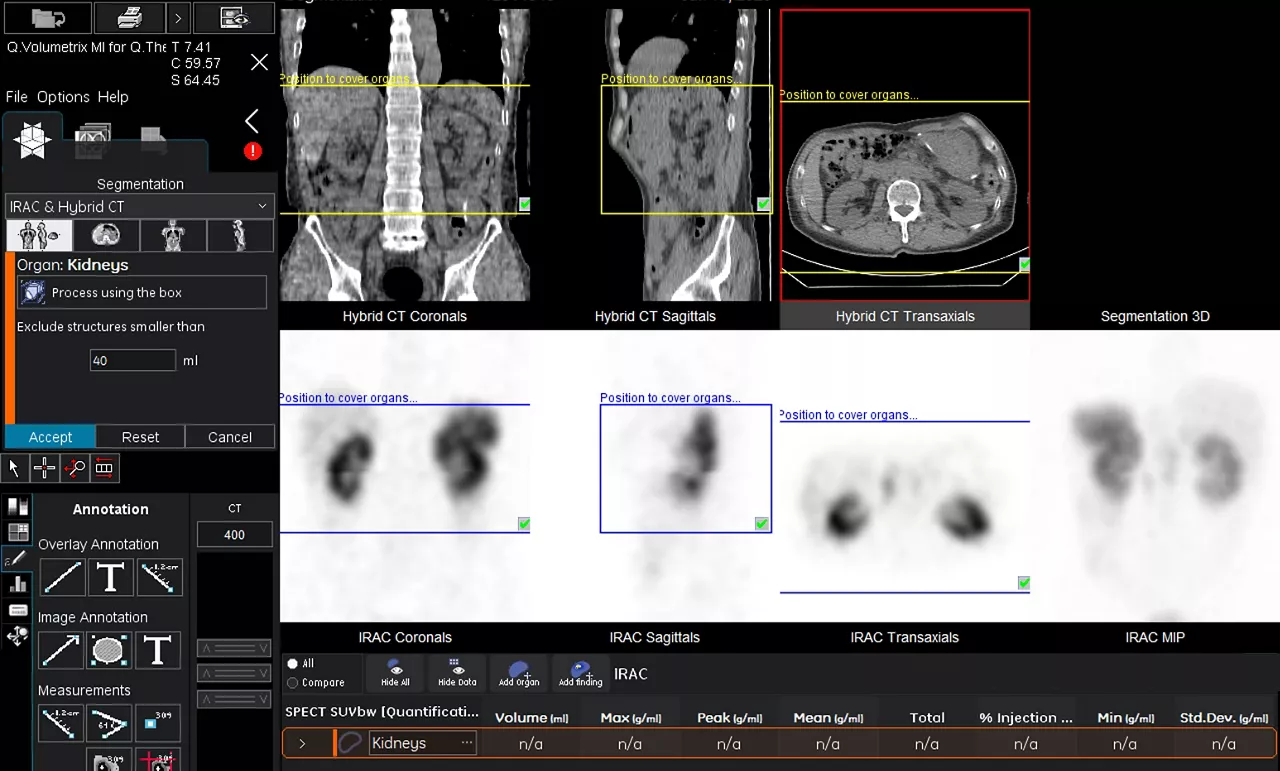
Task: Open the Options menu
Action: coord(63,97)
